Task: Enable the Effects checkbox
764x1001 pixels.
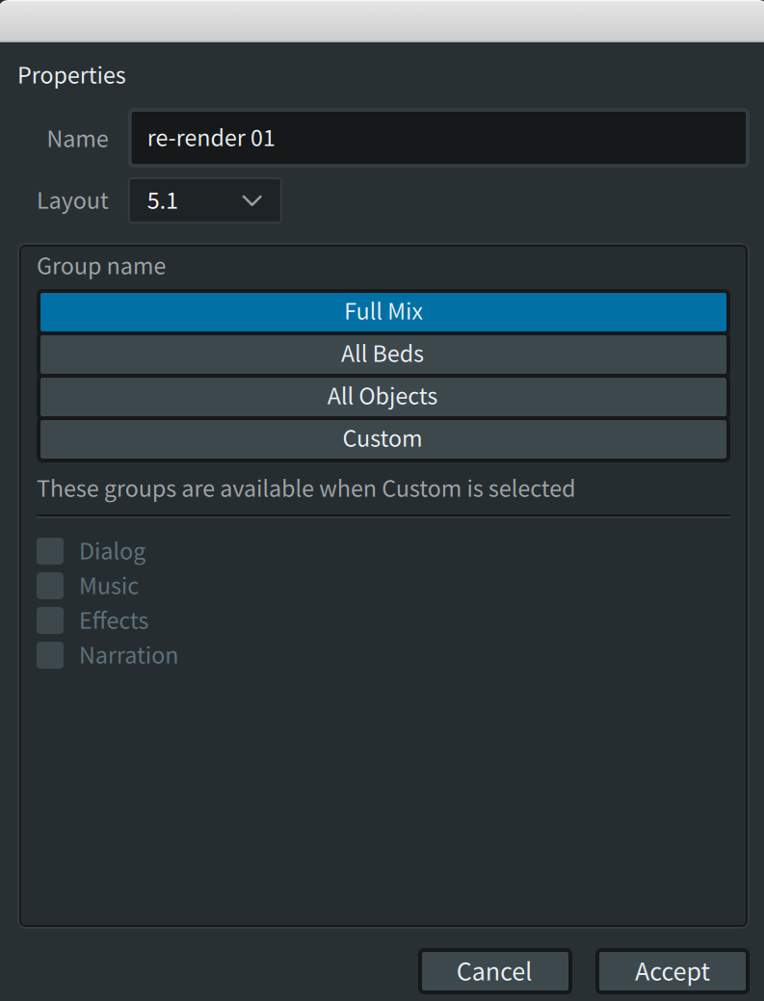Action: click(x=50, y=620)
